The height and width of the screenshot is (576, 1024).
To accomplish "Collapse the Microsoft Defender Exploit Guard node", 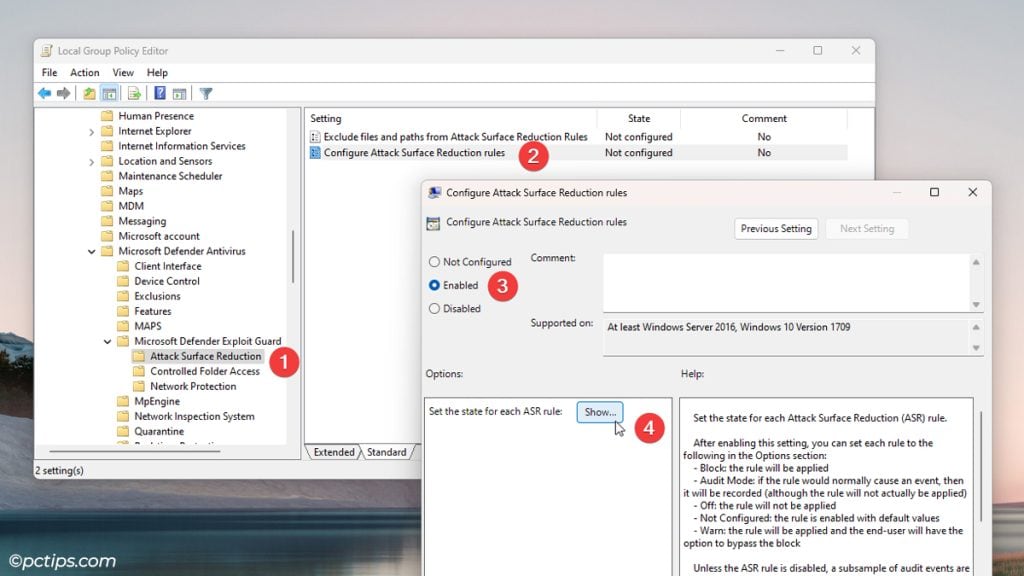I will click(x=106, y=341).
